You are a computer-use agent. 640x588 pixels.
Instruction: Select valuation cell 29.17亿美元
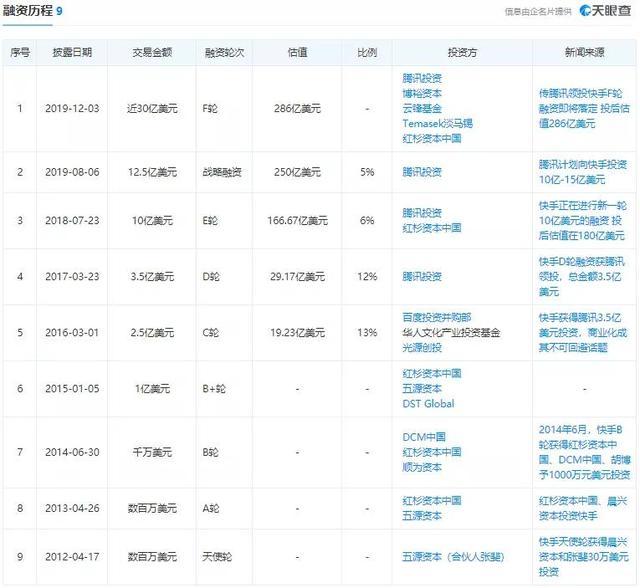[297, 277]
